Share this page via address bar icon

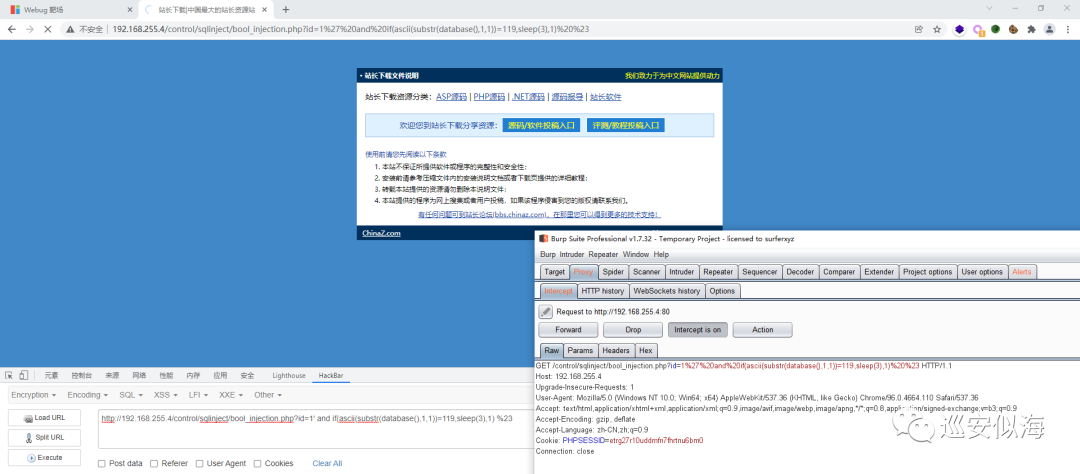919,30
